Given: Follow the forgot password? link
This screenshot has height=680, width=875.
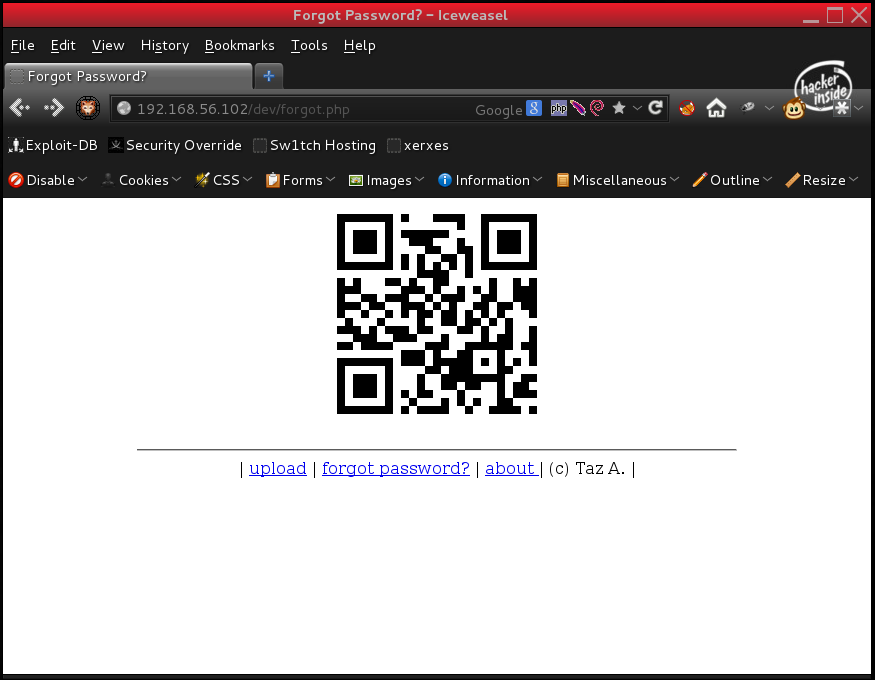Looking at the screenshot, I should coord(396,468).
